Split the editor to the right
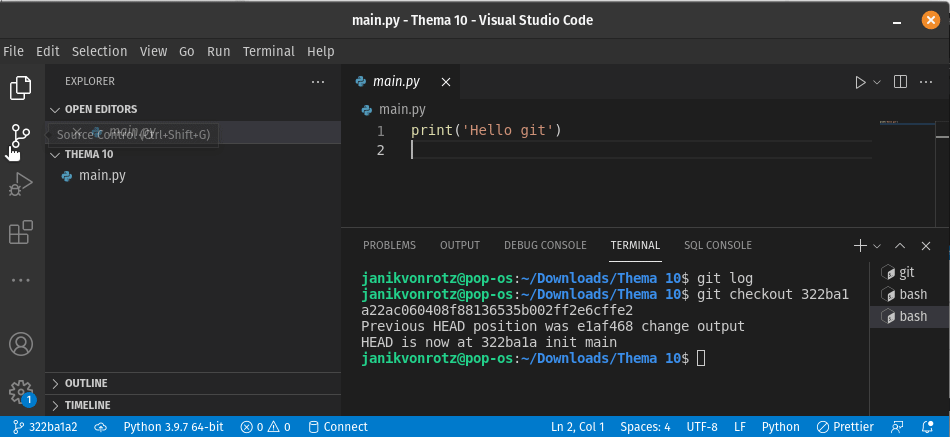 click(900, 82)
